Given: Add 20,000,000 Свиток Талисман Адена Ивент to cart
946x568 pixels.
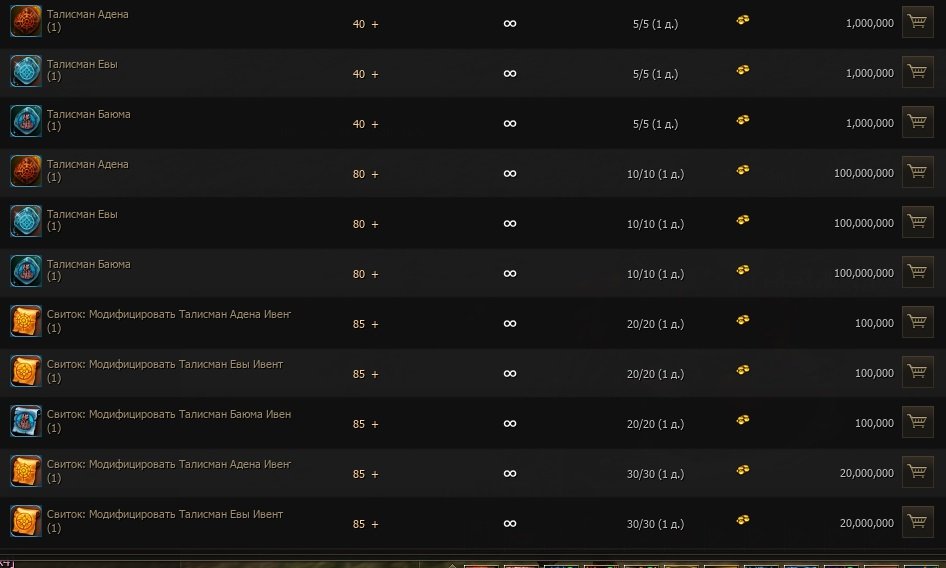Looking at the screenshot, I should [x=917, y=472].
